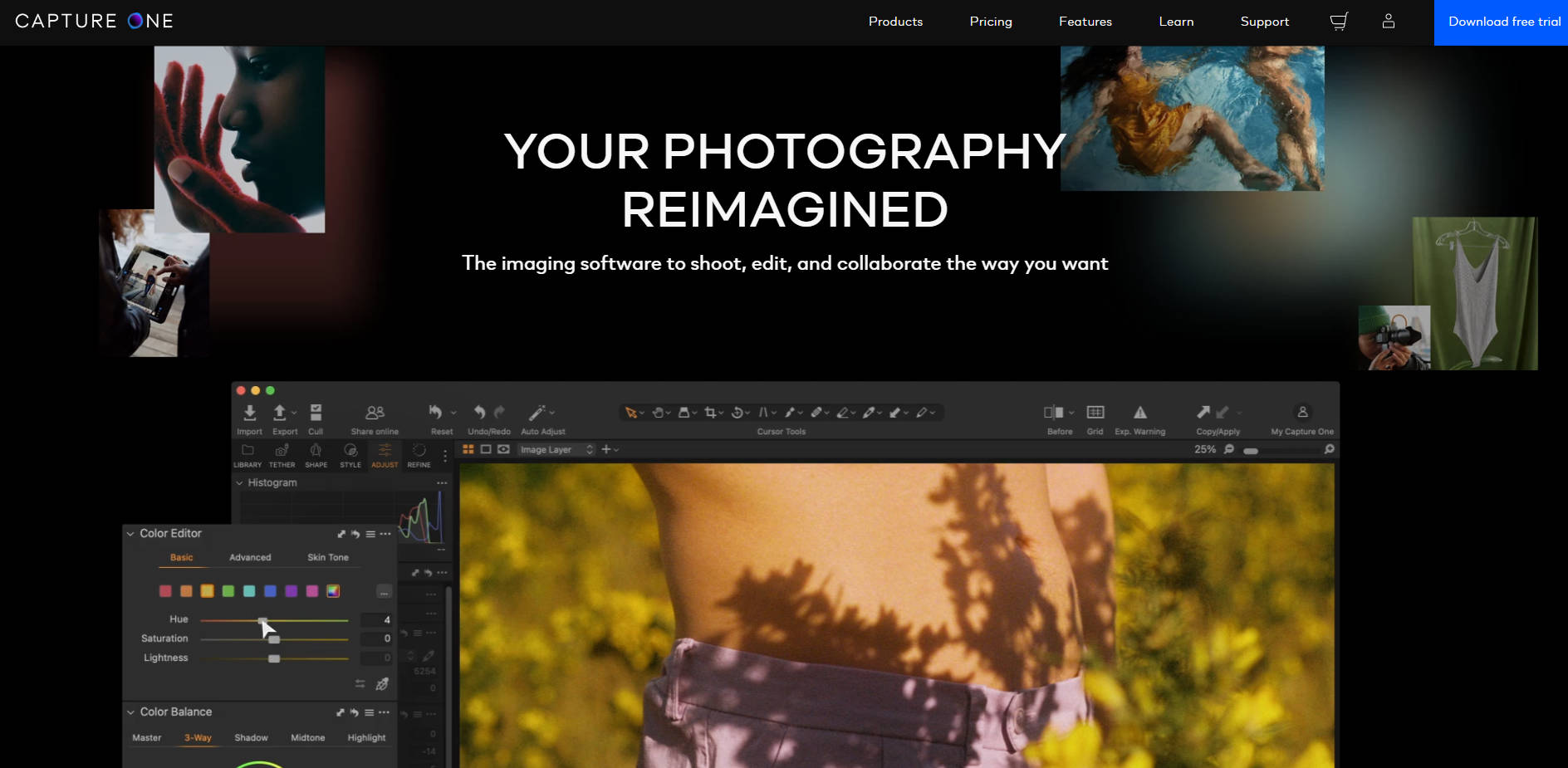This screenshot has width=1568, height=768.
Task: Click the Undo arrow icon
Action: click(479, 412)
